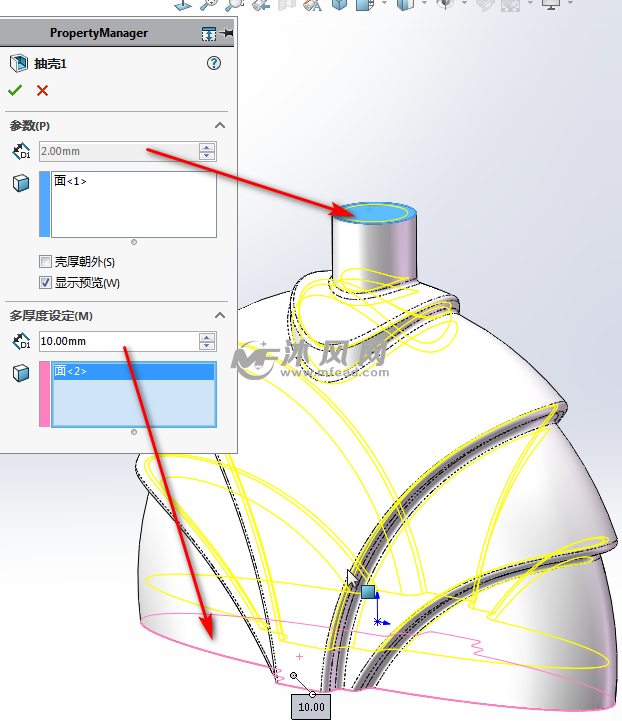The height and width of the screenshot is (721, 622).
Task: Open the display style dropdown arrow in the view toolbar
Action: coord(424,3)
